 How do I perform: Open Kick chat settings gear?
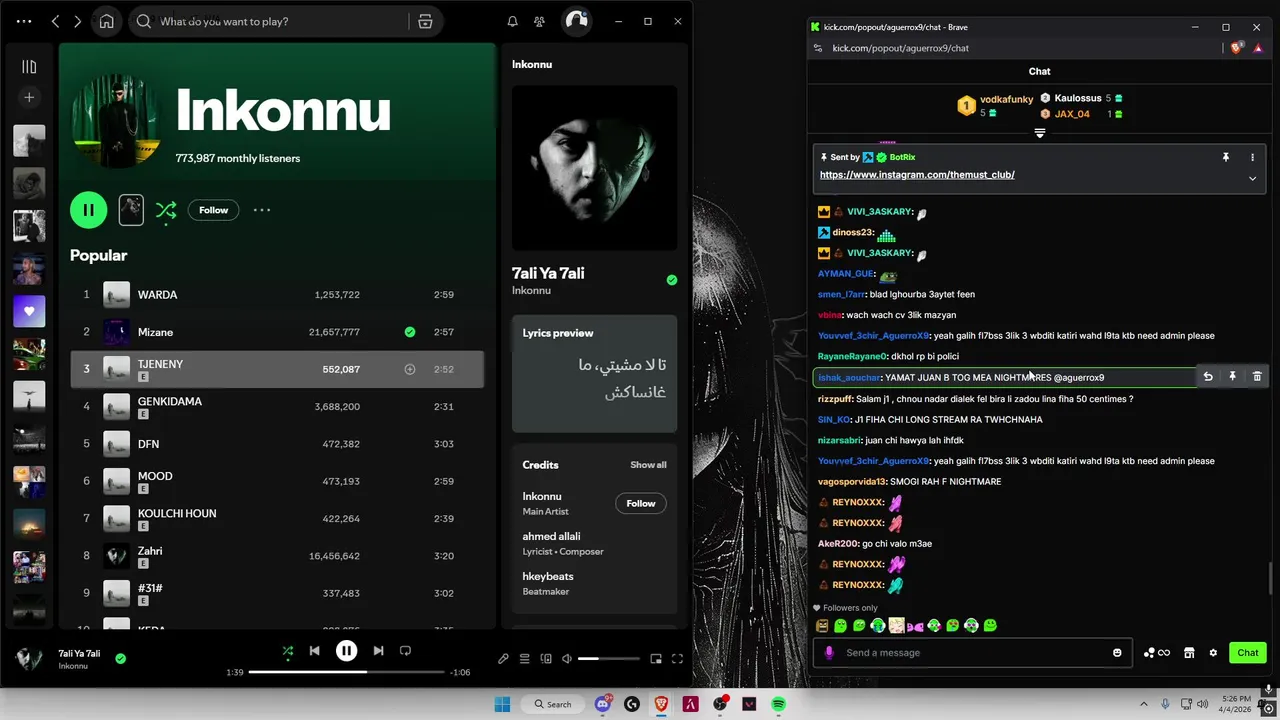click(1213, 653)
